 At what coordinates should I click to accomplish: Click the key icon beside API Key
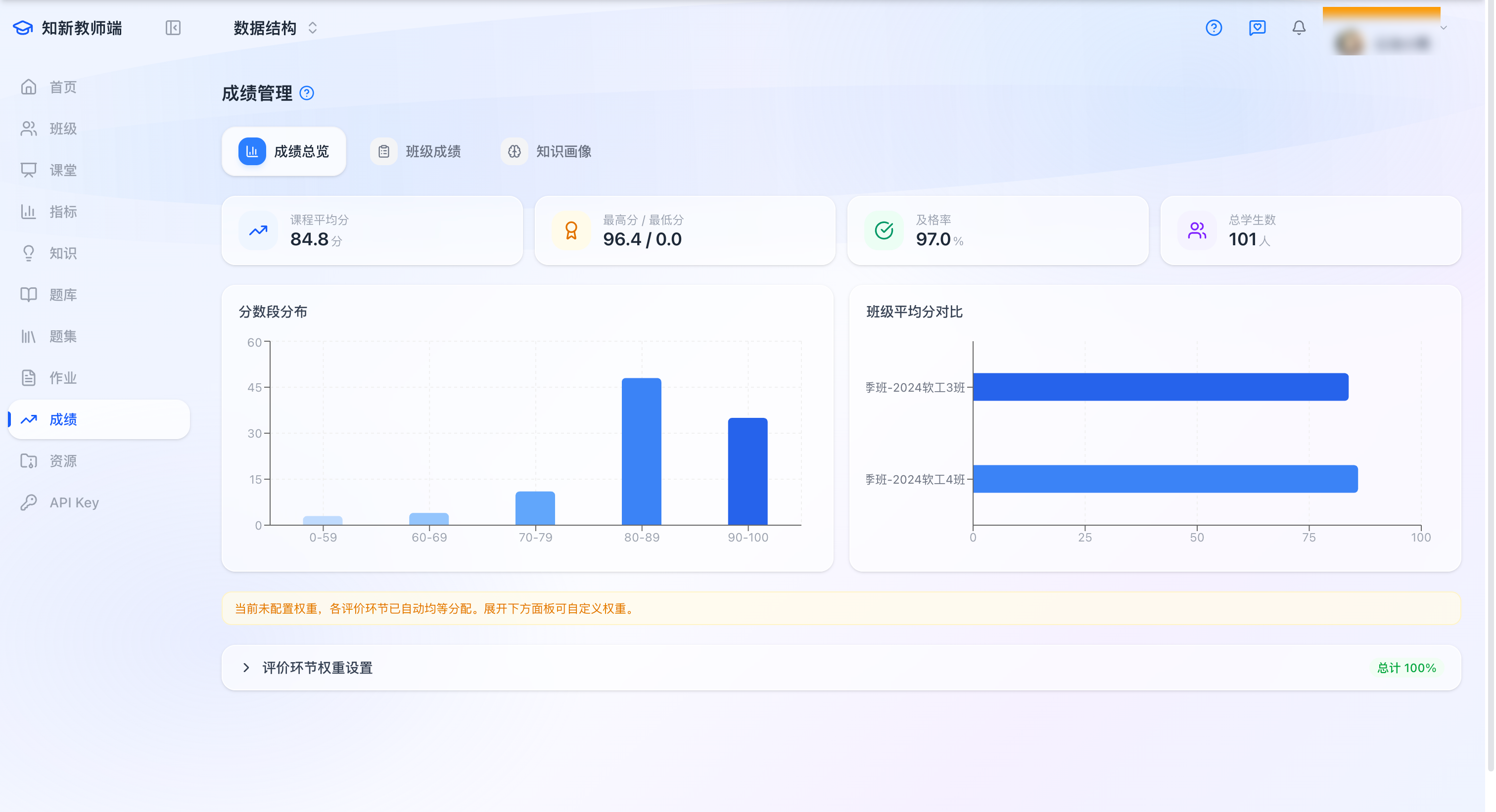tap(29, 502)
